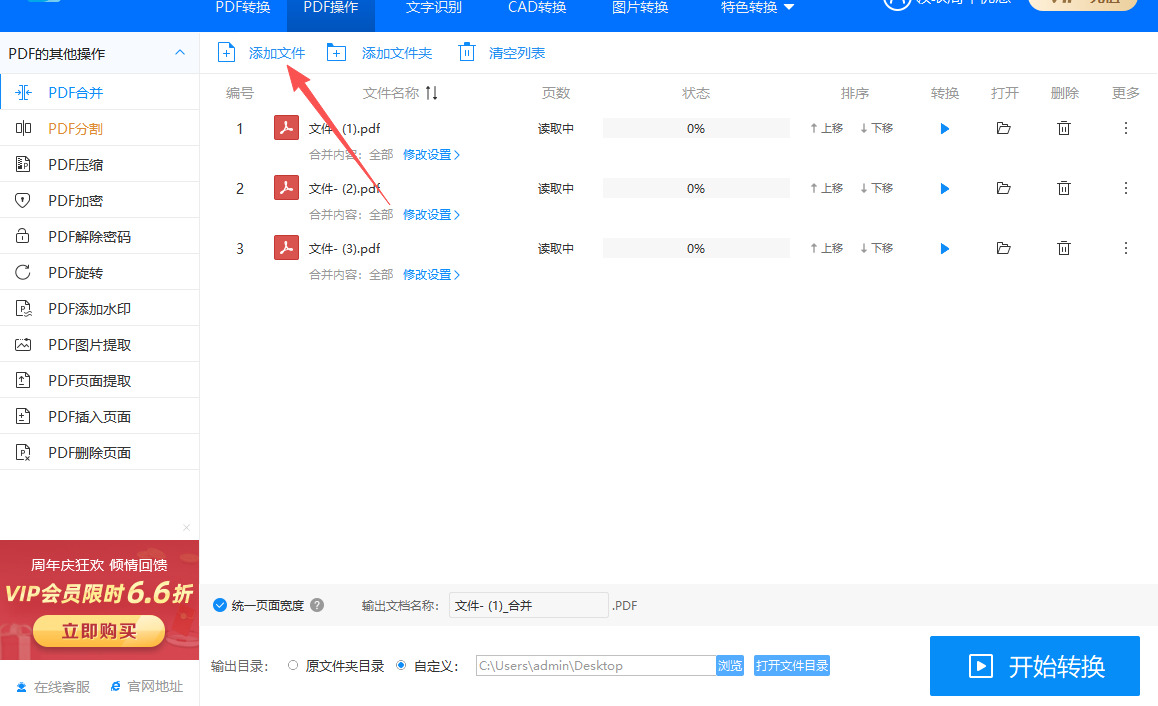Open PDF压缩 option
This screenshot has width=1158, height=706.
pos(100,165)
